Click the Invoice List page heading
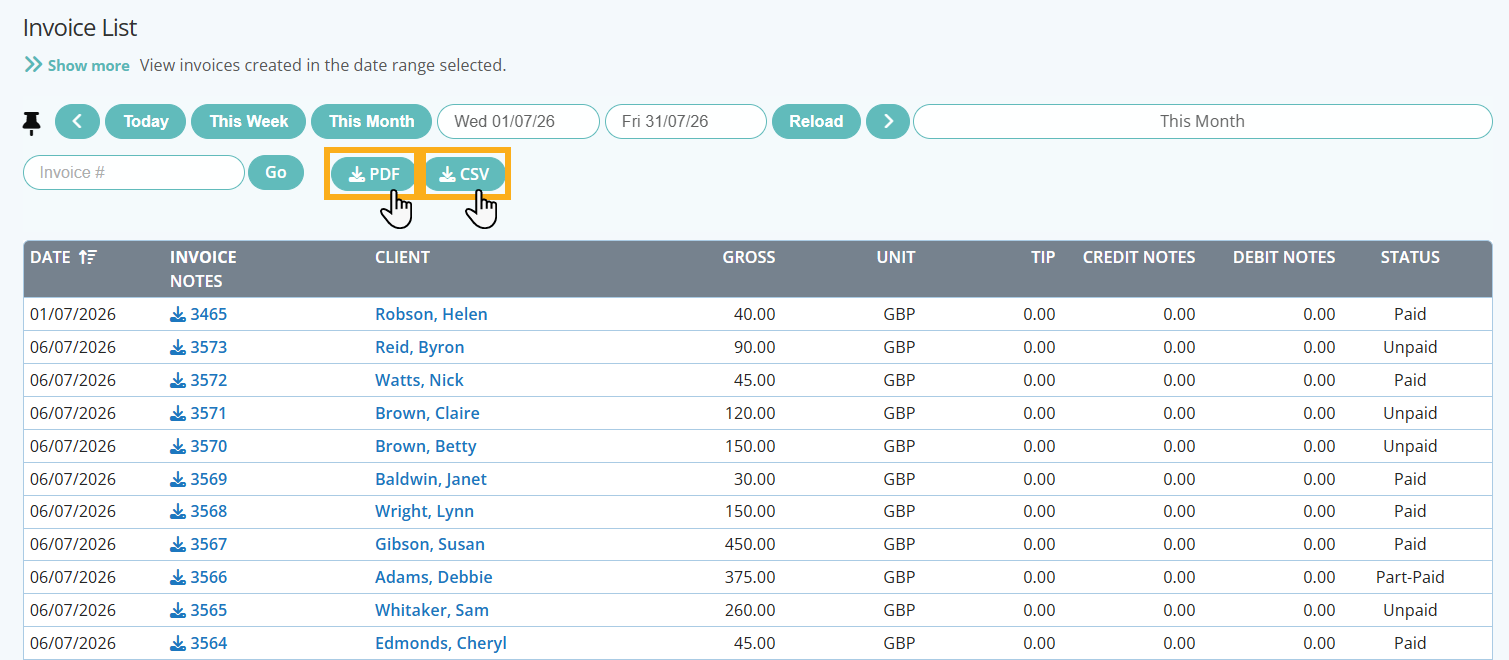 pyautogui.click(x=80, y=27)
